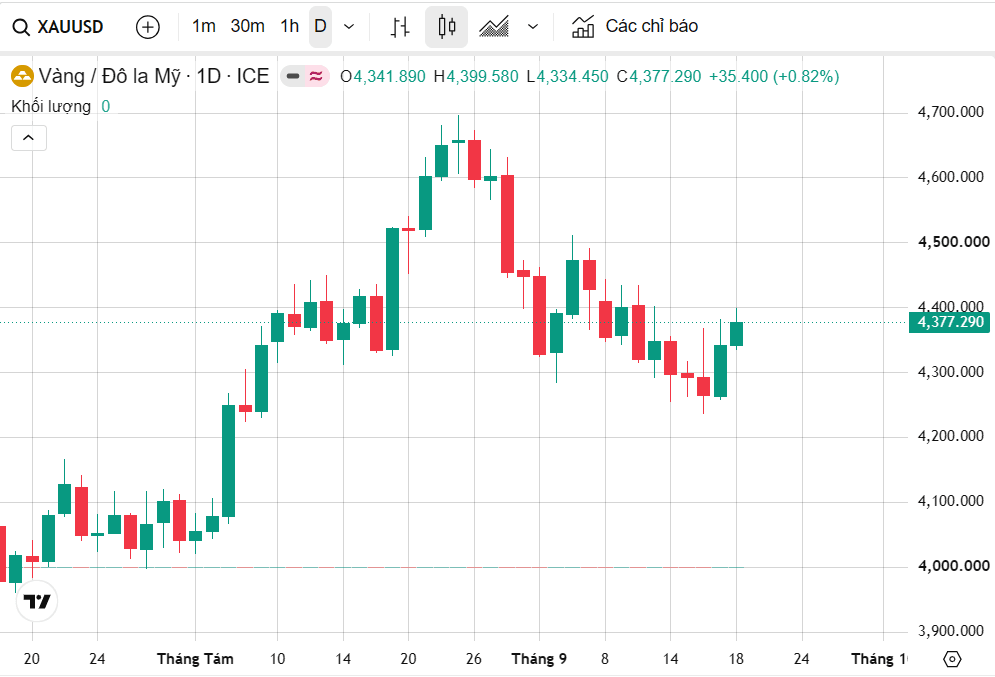The height and width of the screenshot is (677, 995).
Task: Select the 1h timeframe
Action: pyautogui.click(x=289, y=26)
